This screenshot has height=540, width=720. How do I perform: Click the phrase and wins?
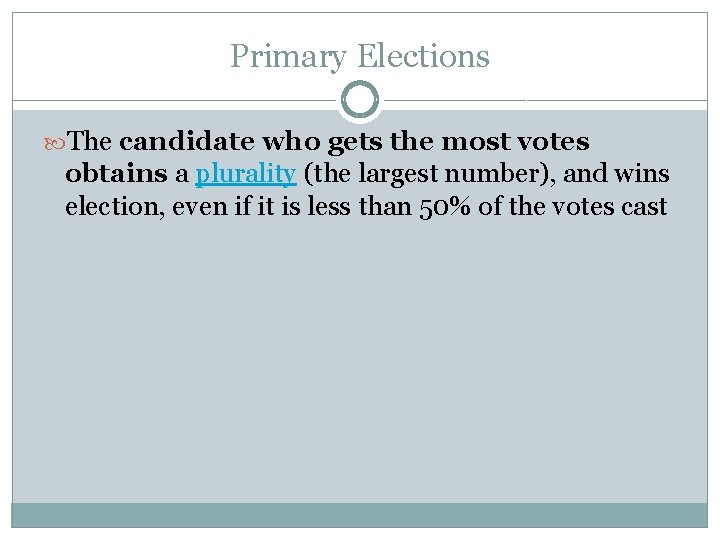coord(616,174)
